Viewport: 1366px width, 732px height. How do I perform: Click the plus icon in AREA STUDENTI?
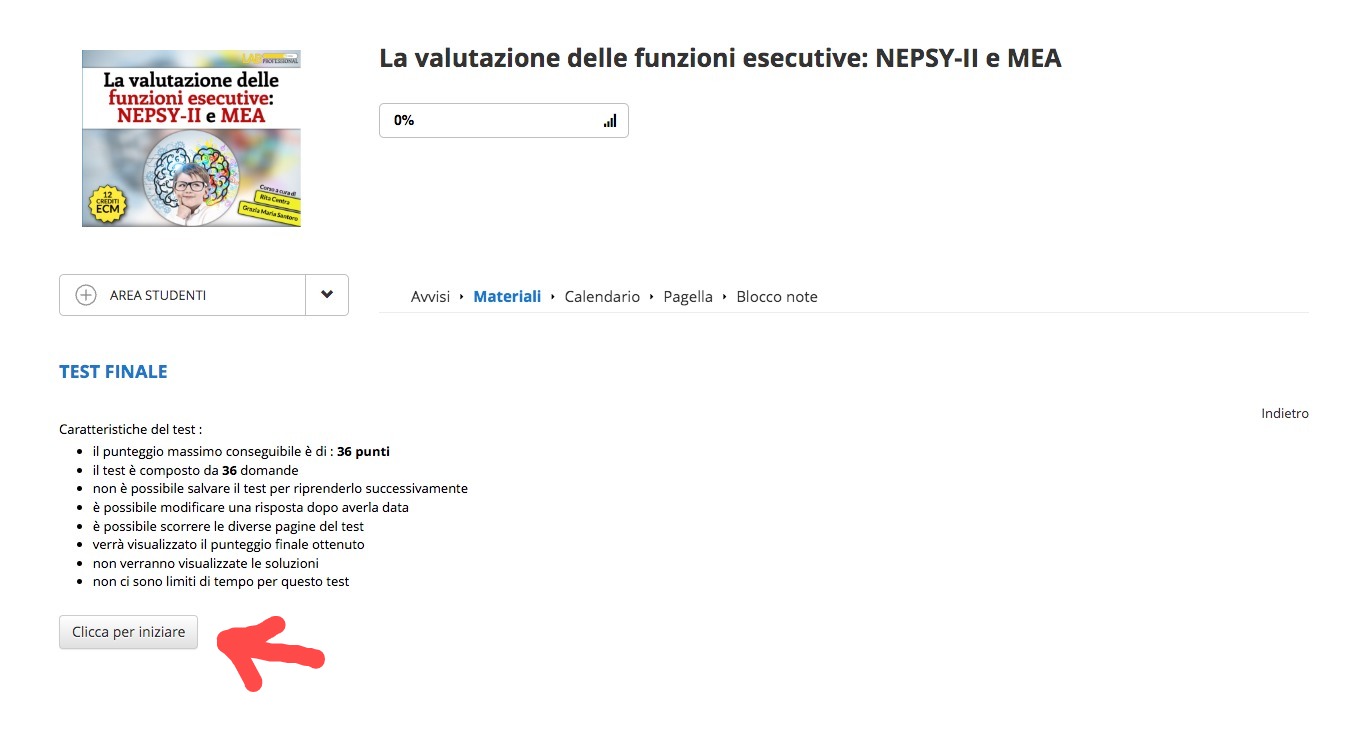(x=86, y=295)
